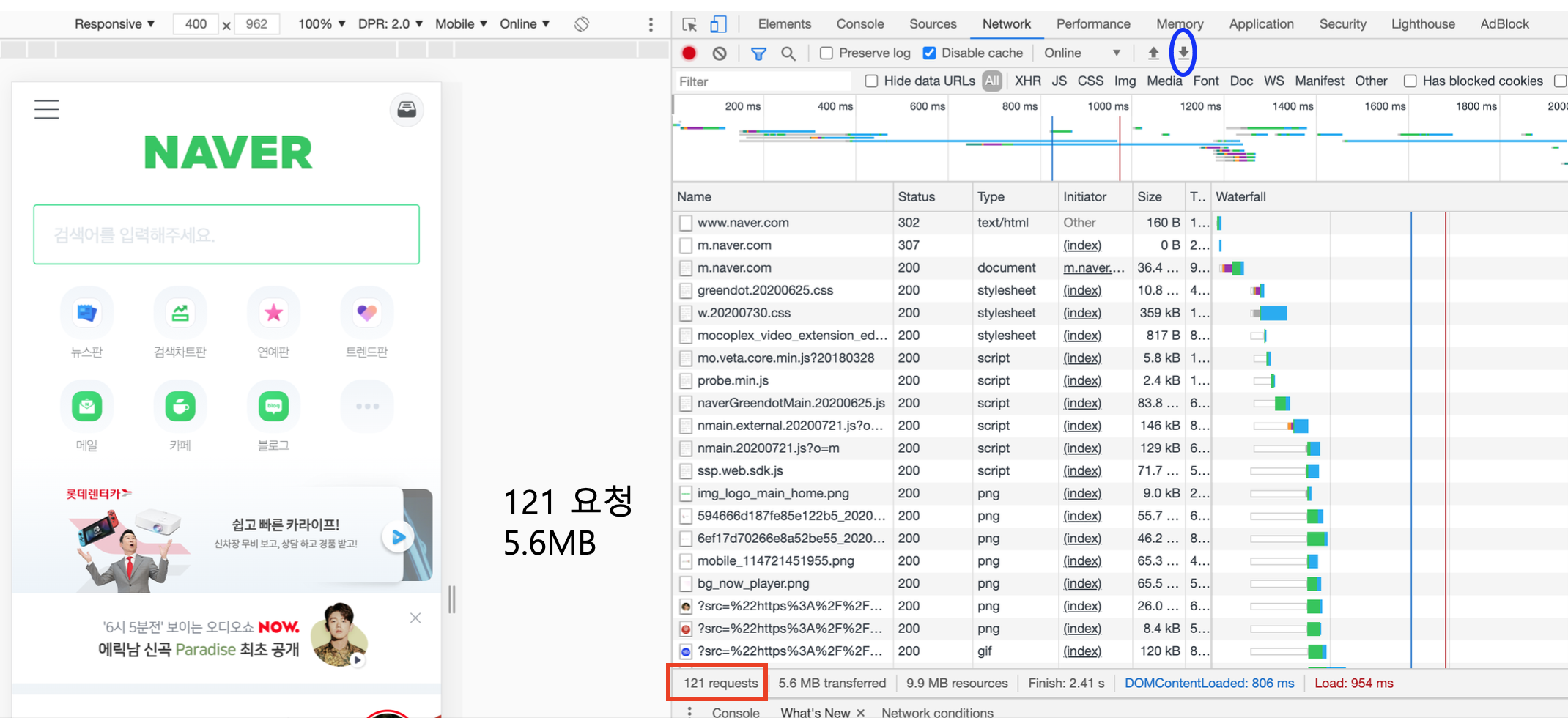The height and width of the screenshot is (718, 1568).
Task: Show more shortcuts ellipsis icon
Action: (367, 406)
